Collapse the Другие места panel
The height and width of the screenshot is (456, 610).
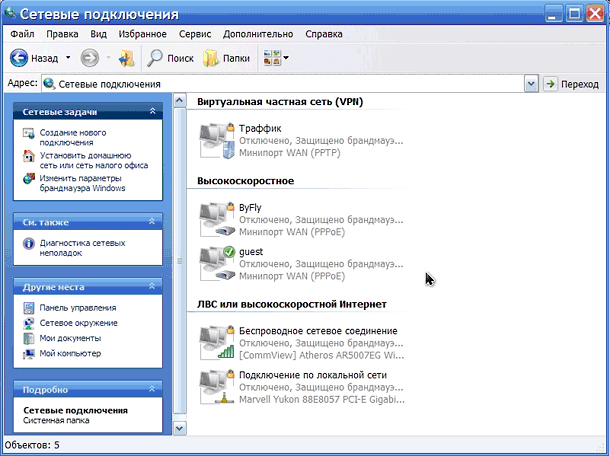152,287
